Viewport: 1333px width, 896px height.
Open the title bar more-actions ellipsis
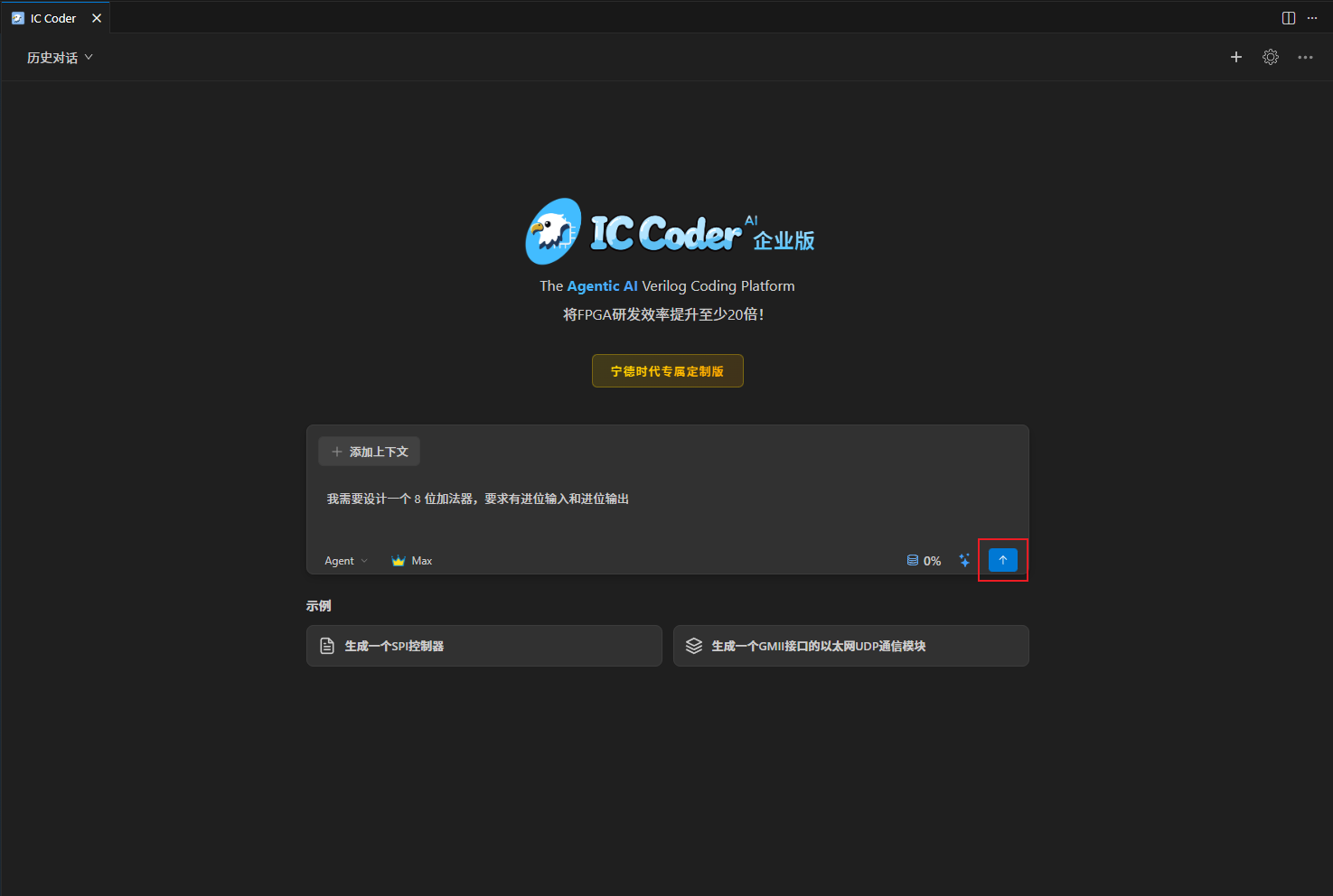(1312, 18)
